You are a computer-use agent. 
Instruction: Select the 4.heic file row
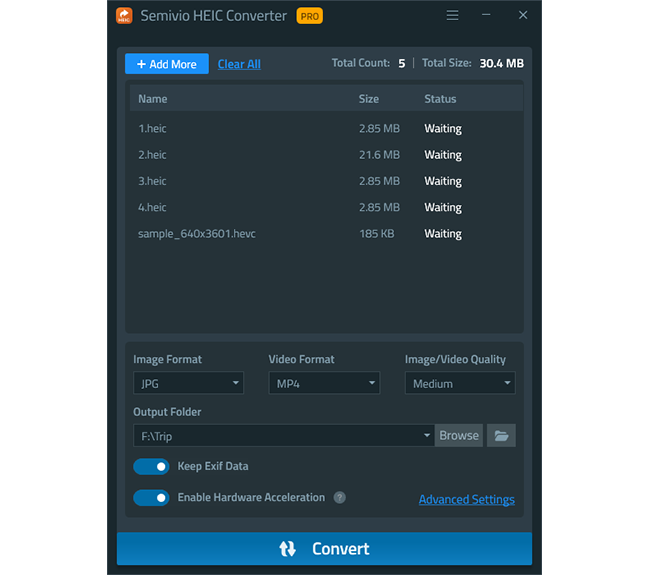[x=326, y=207]
